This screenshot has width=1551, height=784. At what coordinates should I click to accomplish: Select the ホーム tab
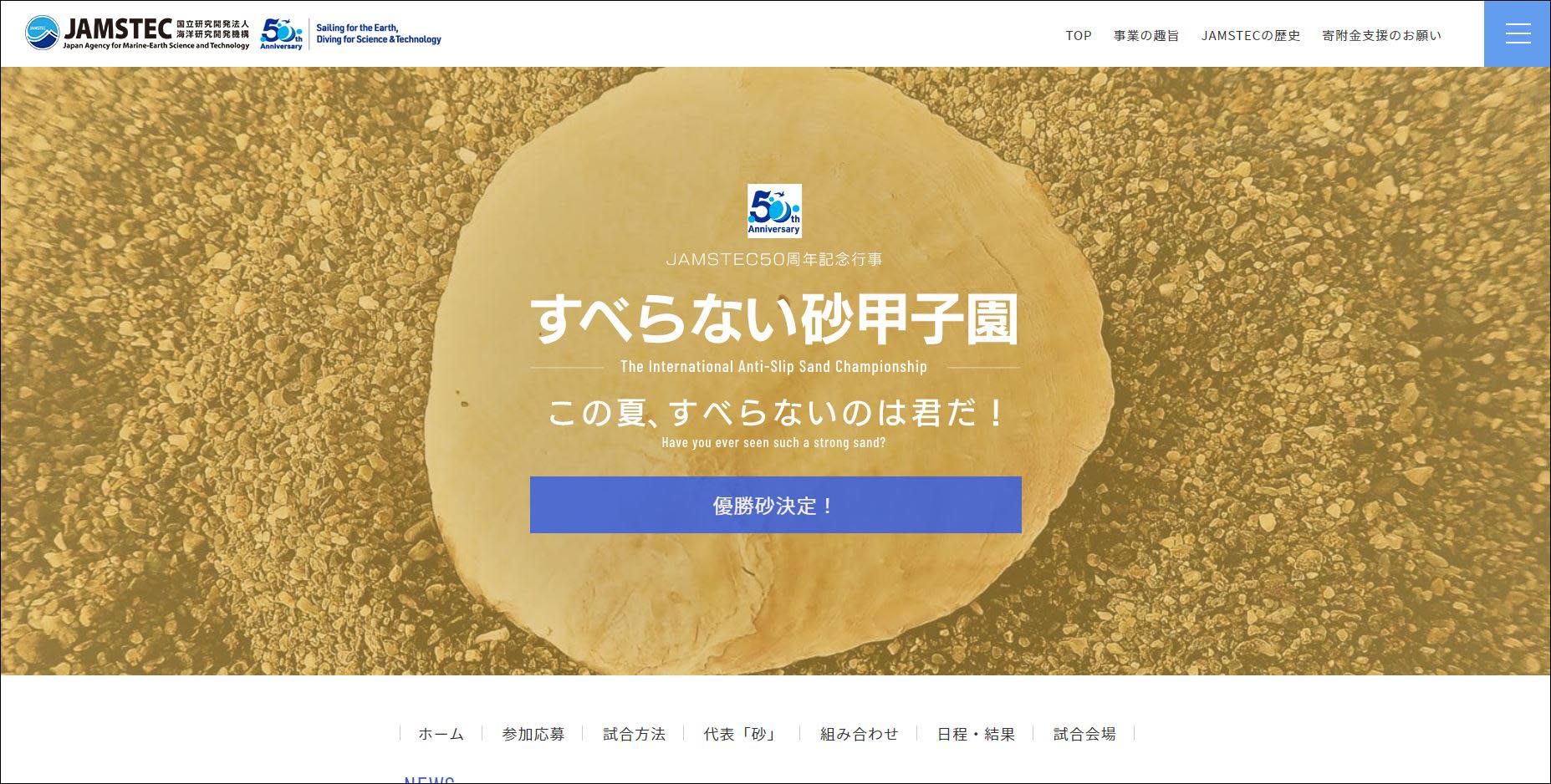pos(441,734)
